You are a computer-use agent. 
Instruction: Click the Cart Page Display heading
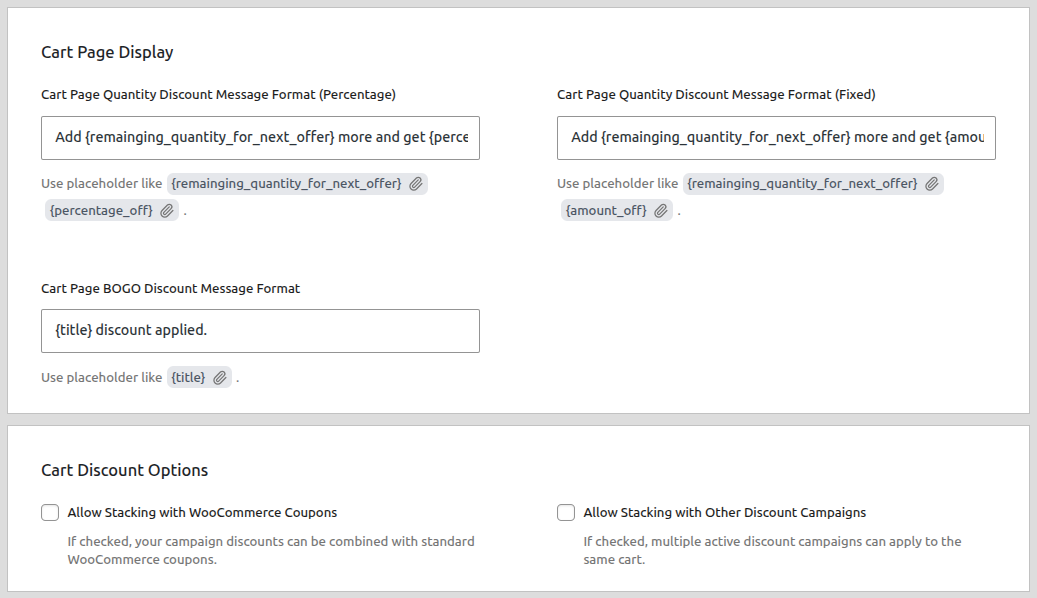[x=107, y=52]
